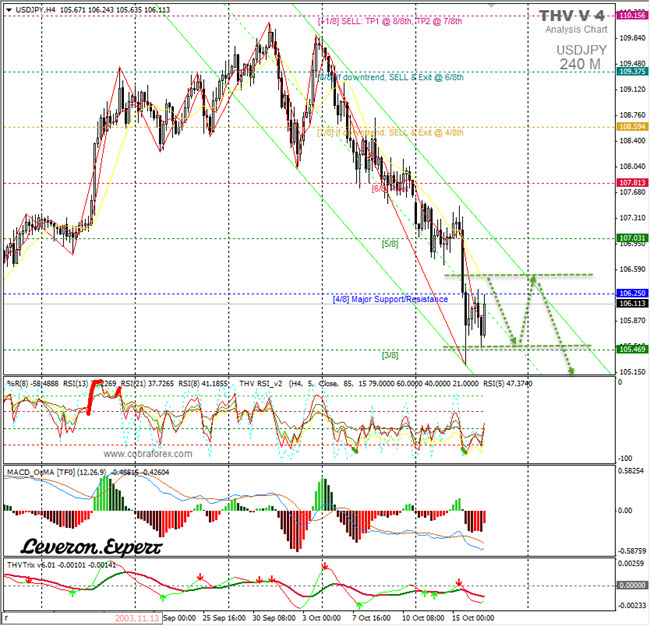The width and height of the screenshot is (650, 626).
Task: Click the leftmost red arrow in THVTrix panel
Action: pyautogui.click(x=29, y=579)
